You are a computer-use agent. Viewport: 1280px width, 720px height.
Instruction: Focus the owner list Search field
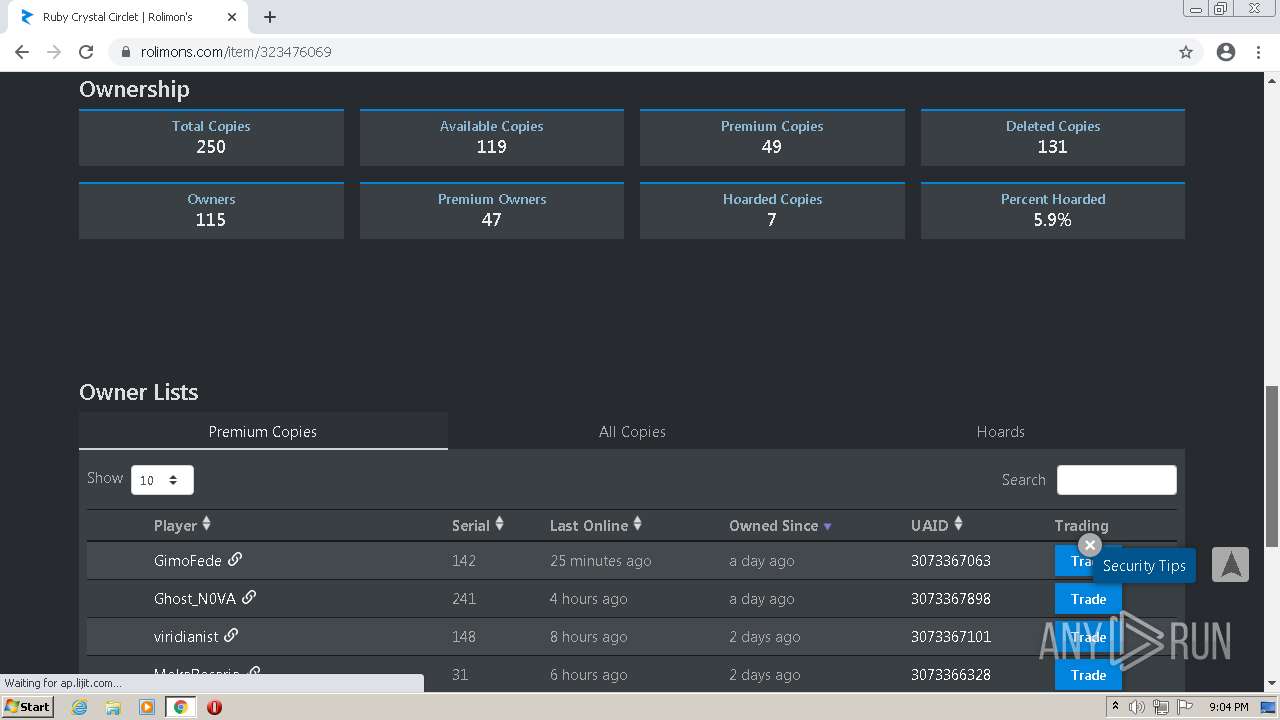pyautogui.click(x=1117, y=480)
